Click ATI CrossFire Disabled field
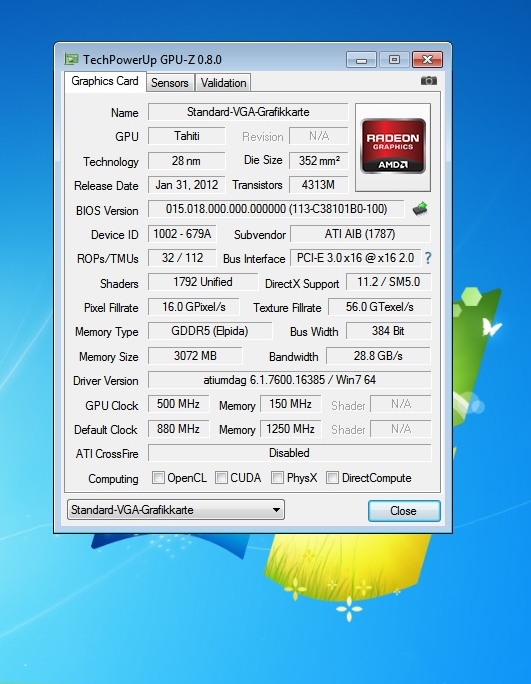Image resolution: width=531 pixels, height=684 pixels. (290, 453)
